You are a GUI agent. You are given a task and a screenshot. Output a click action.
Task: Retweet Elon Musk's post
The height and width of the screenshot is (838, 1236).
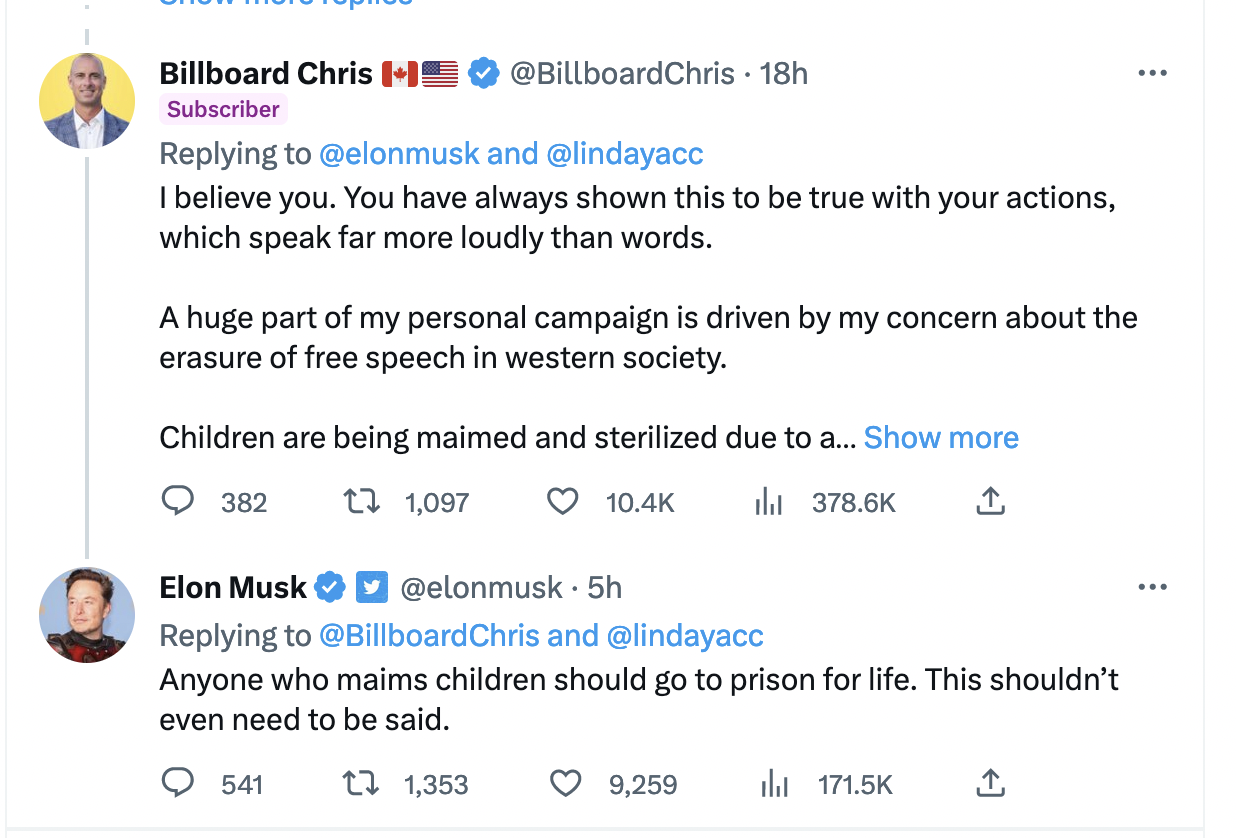point(361,784)
